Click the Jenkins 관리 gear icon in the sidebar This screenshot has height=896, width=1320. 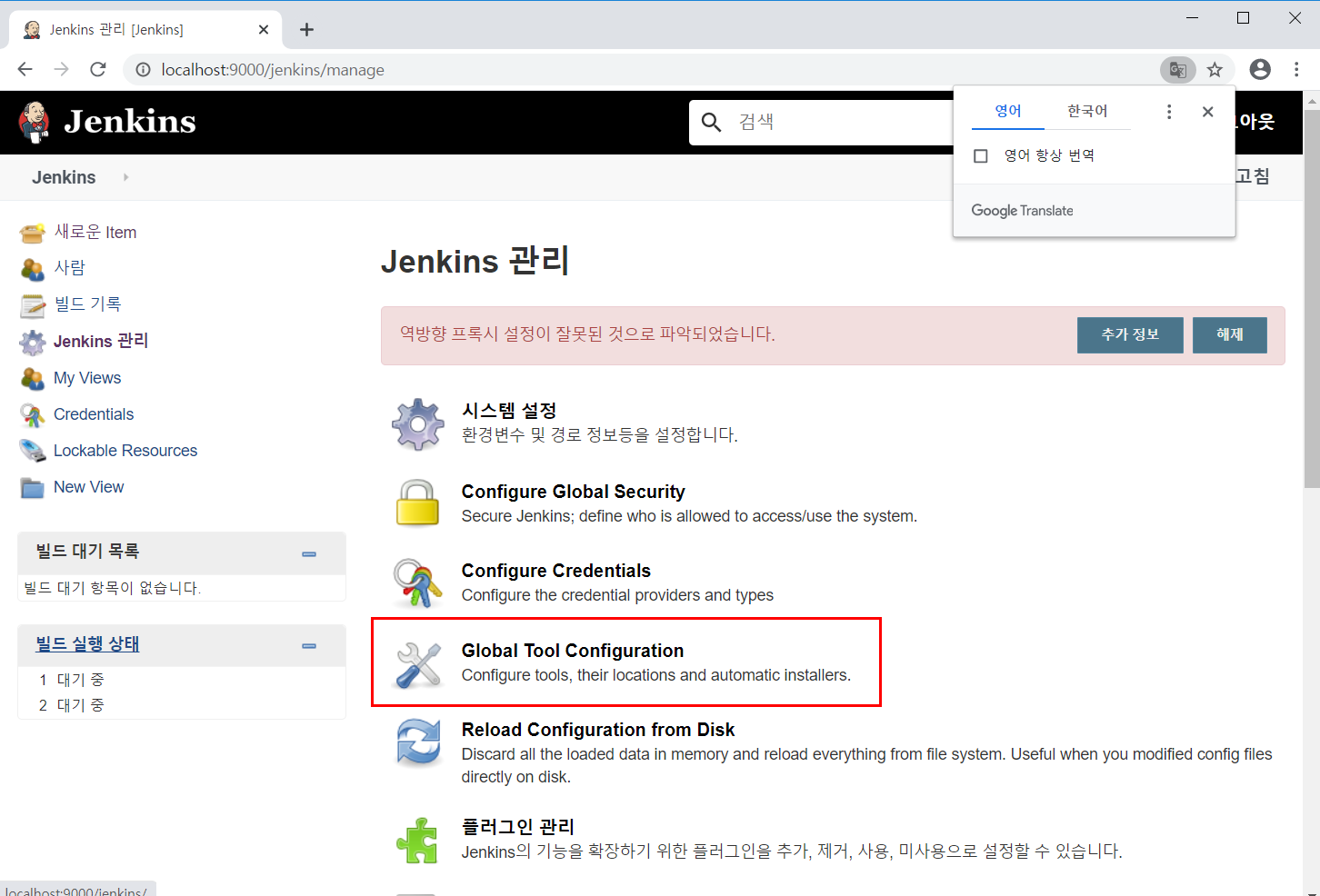coord(33,342)
